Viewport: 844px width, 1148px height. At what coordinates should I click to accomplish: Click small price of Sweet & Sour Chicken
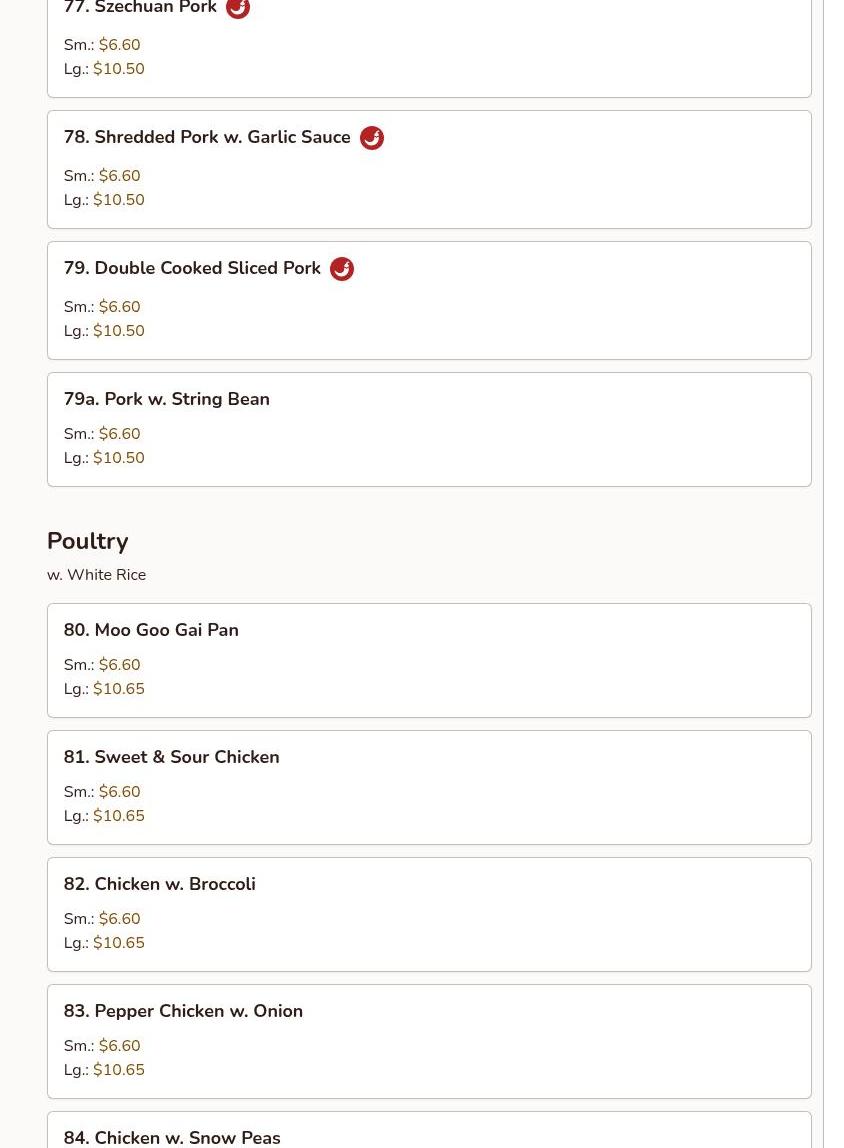(x=119, y=791)
